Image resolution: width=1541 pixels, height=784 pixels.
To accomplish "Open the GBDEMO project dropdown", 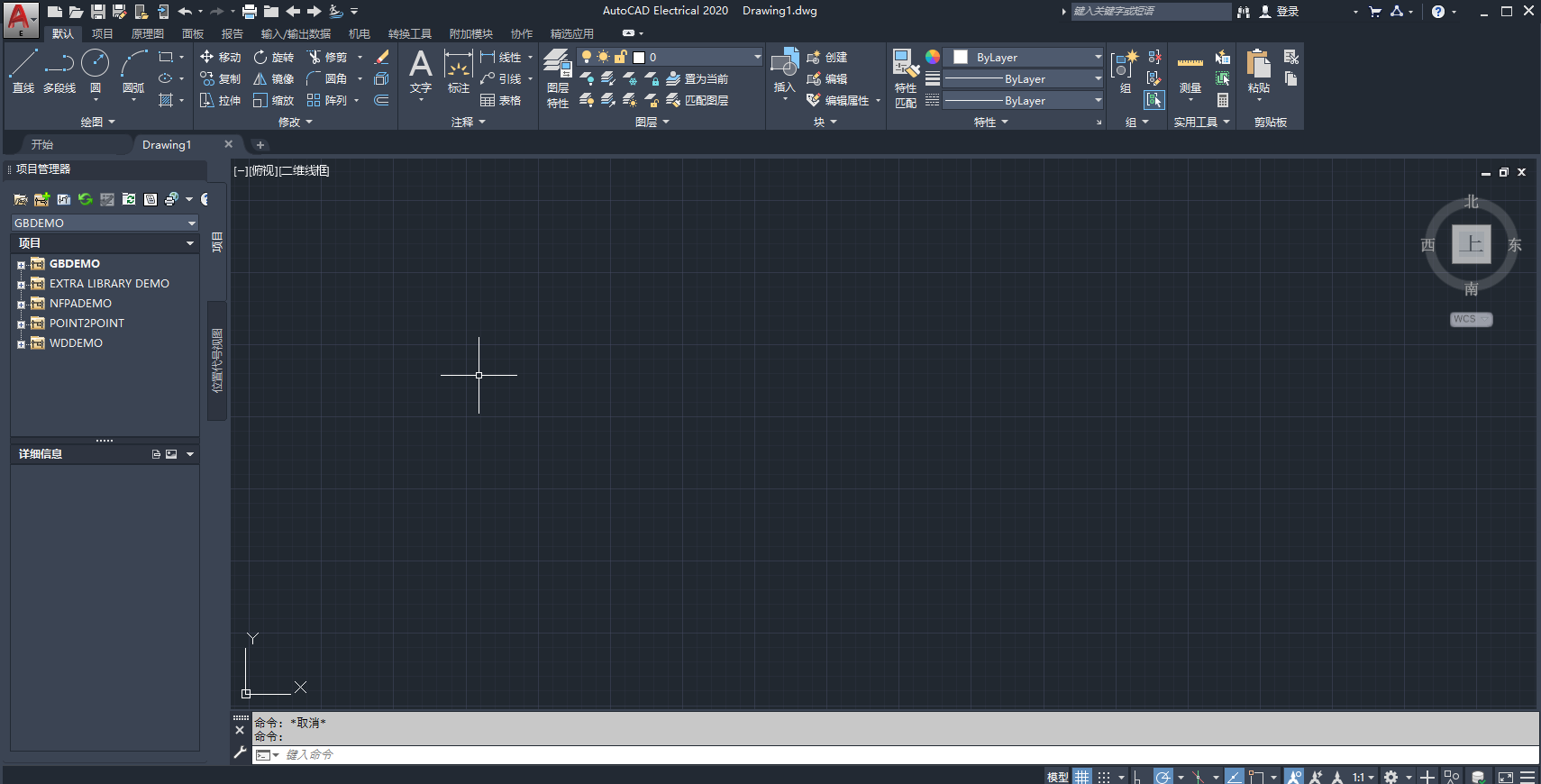I will click(x=105, y=223).
